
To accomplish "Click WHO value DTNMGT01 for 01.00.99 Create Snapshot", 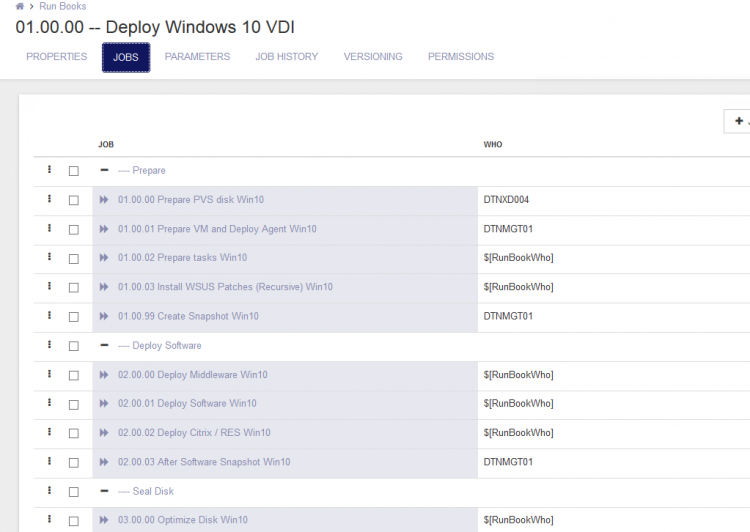I will pyautogui.click(x=508, y=316).
